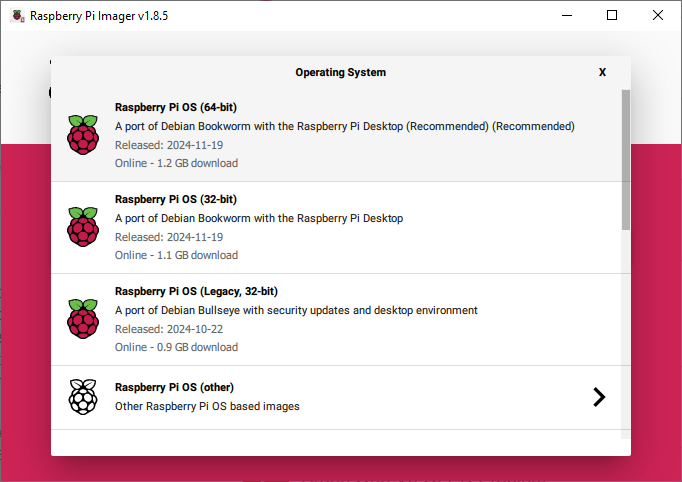Expand the Raspberry Pi OS (other) chevron arrow
Image resolution: width=682 pixels, height=482 pixels.
(599, 397)
